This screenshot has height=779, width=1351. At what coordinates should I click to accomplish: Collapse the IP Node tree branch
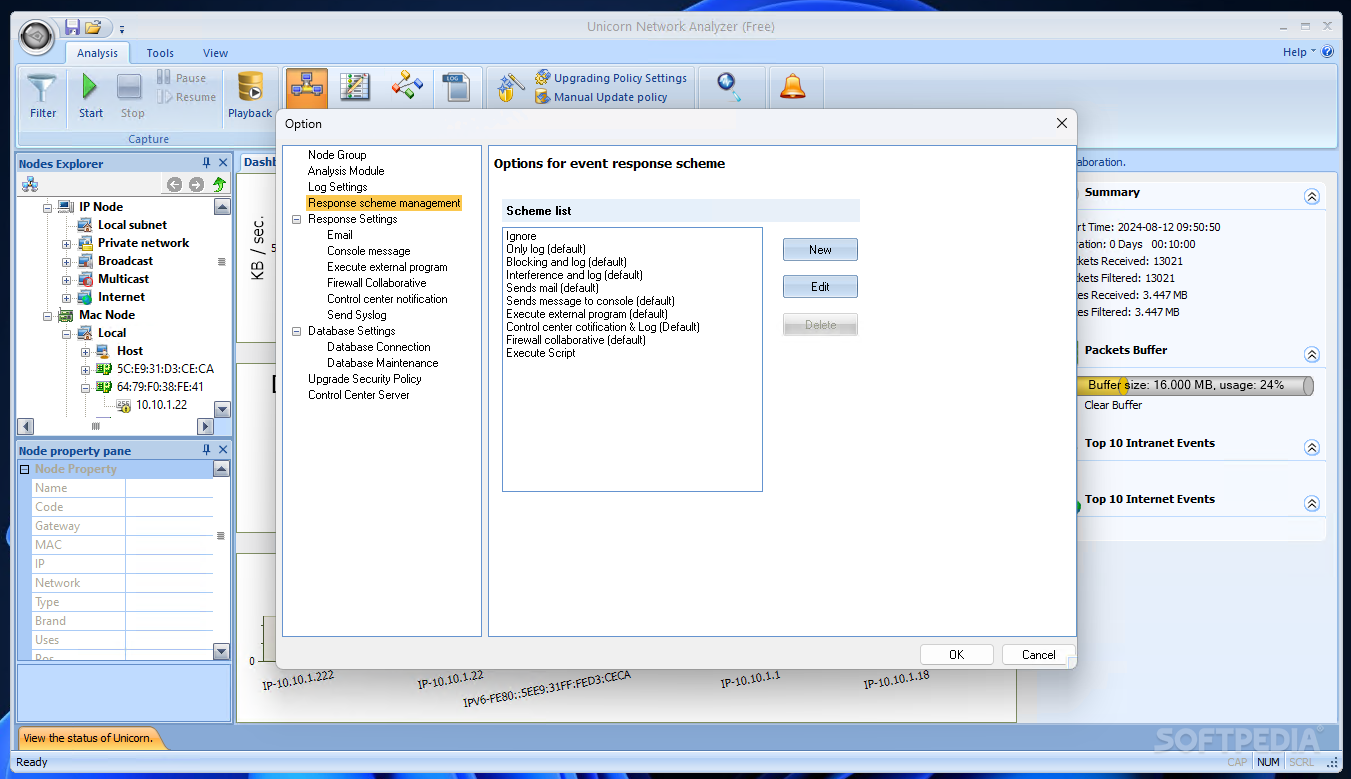point(47,207)
